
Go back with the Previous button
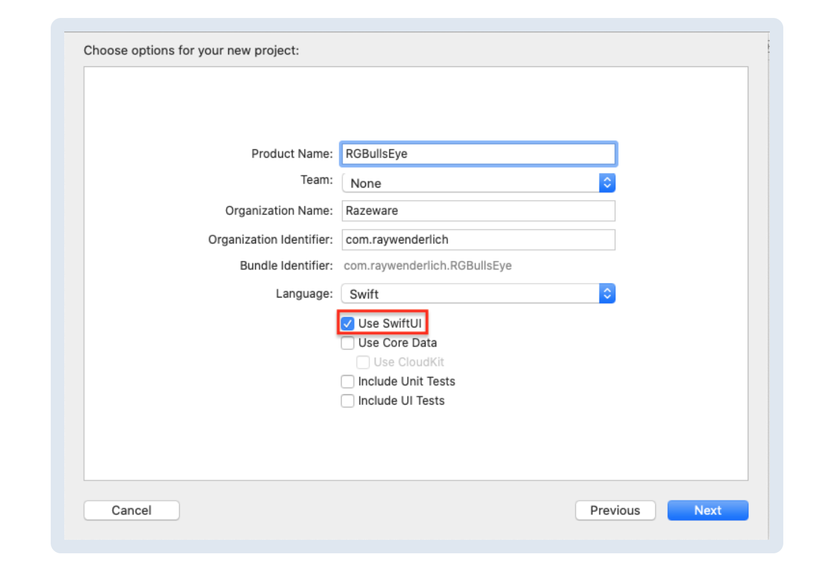615,510
